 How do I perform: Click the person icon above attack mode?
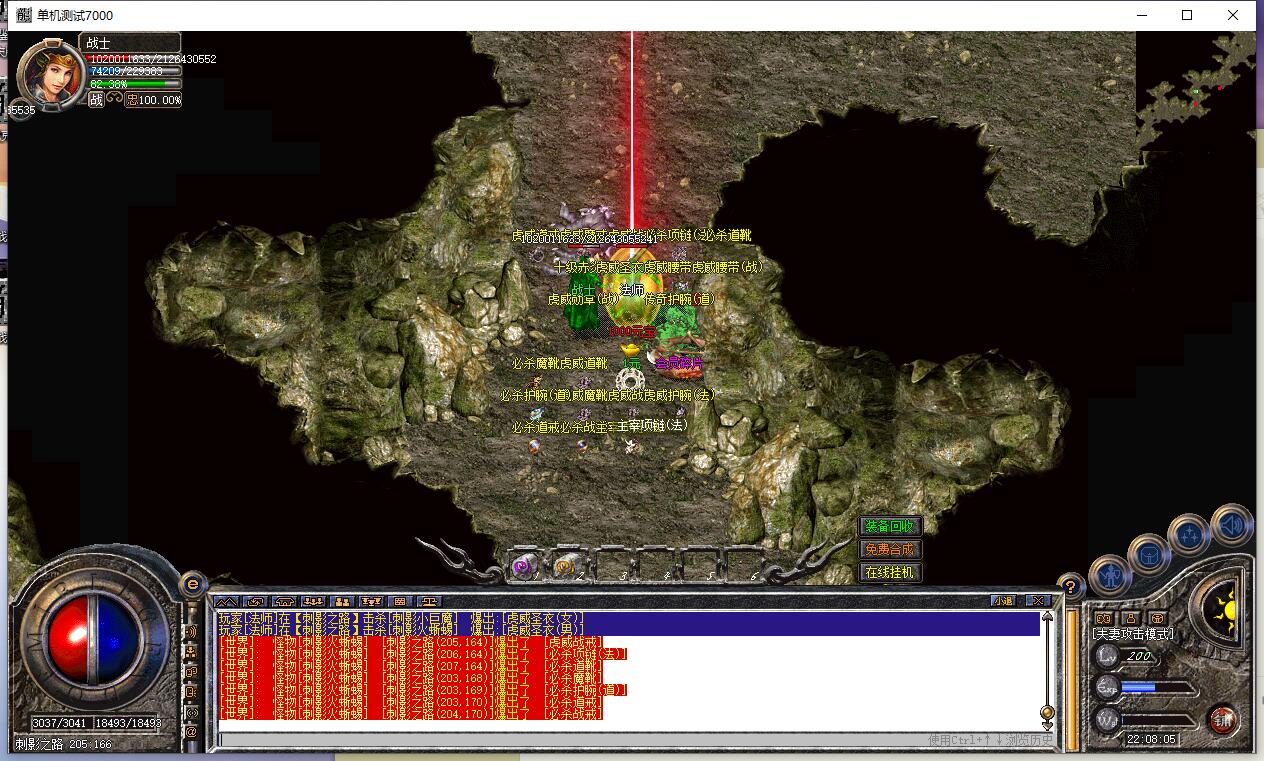(1131, 619)
